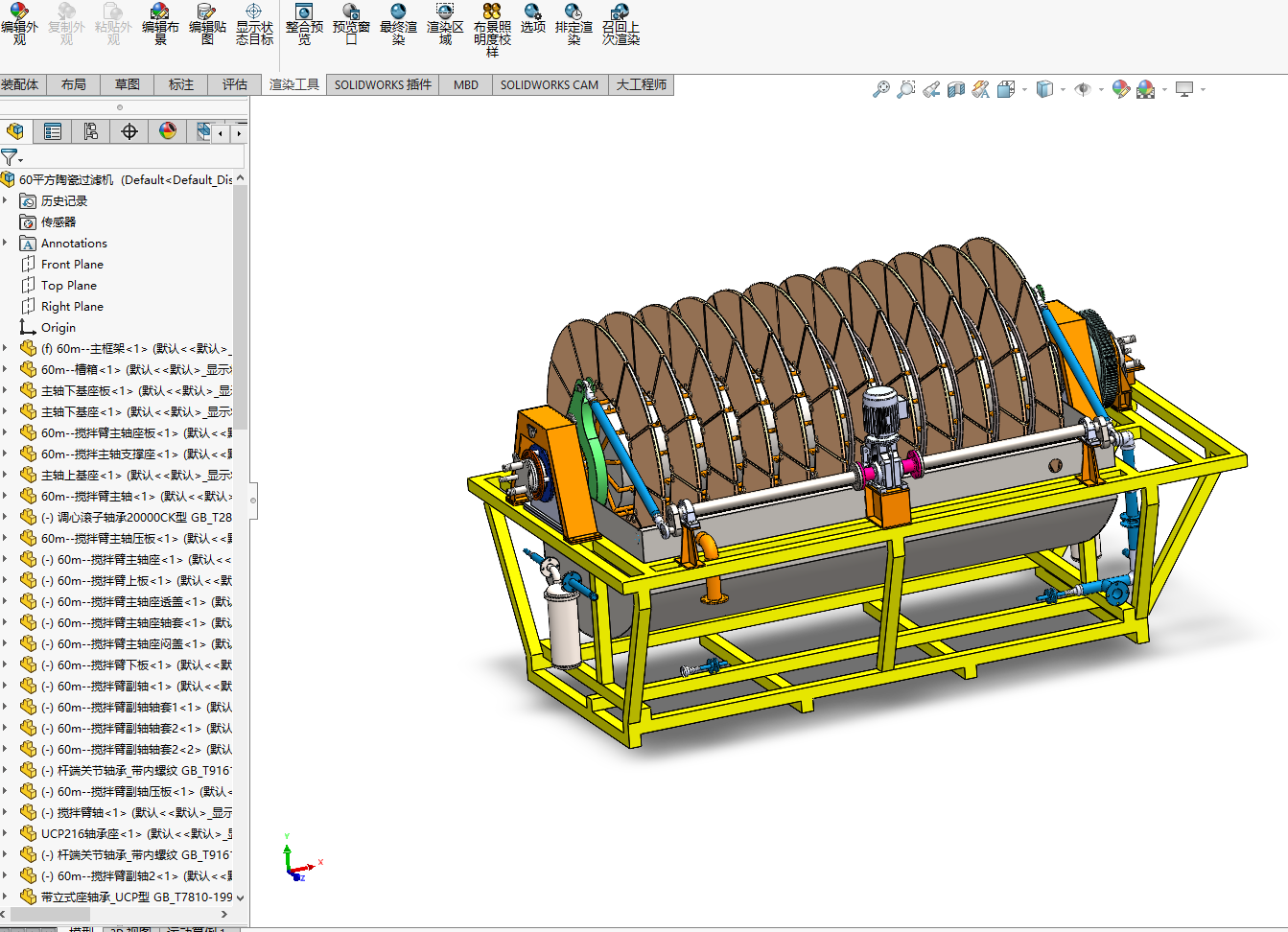Switch to the 标注 annotation tab

[x=180, y=84]
